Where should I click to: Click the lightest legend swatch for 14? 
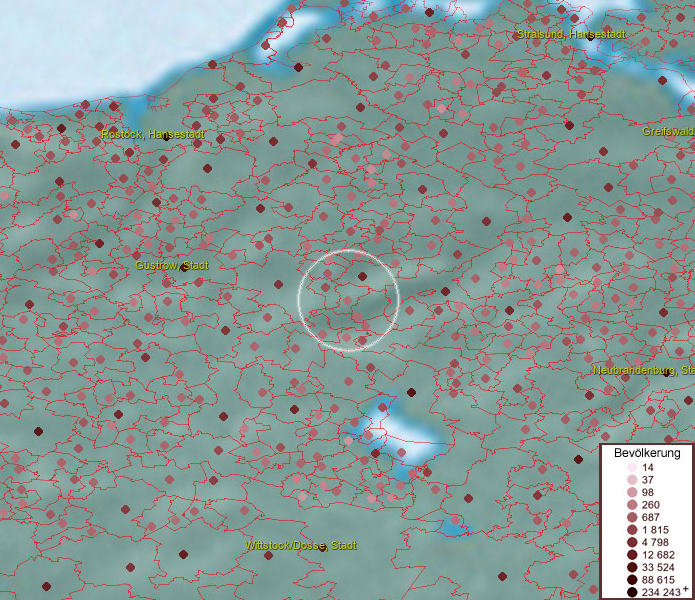coord(632,467)
